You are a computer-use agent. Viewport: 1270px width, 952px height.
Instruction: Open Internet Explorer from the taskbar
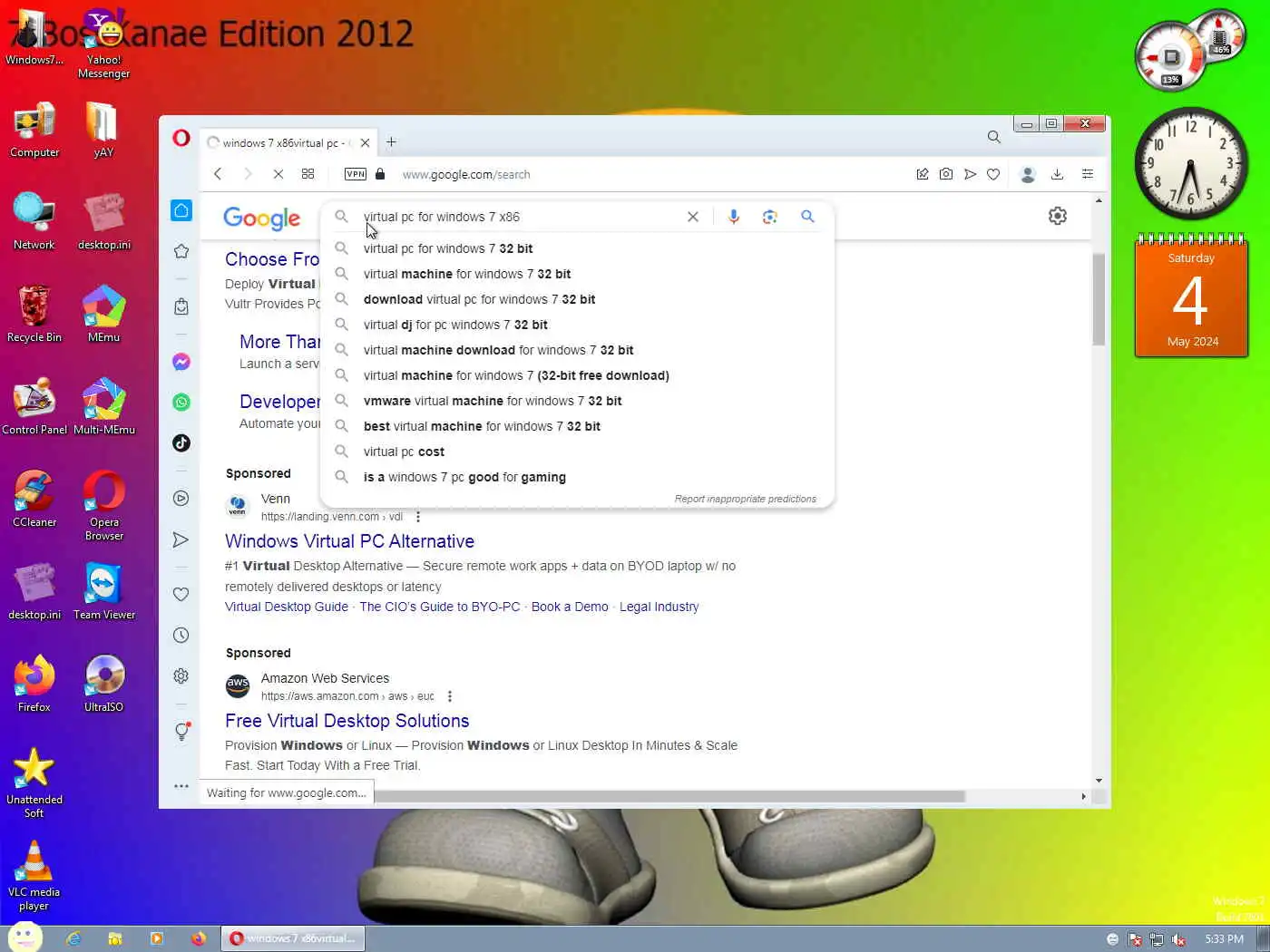point(73,938)
